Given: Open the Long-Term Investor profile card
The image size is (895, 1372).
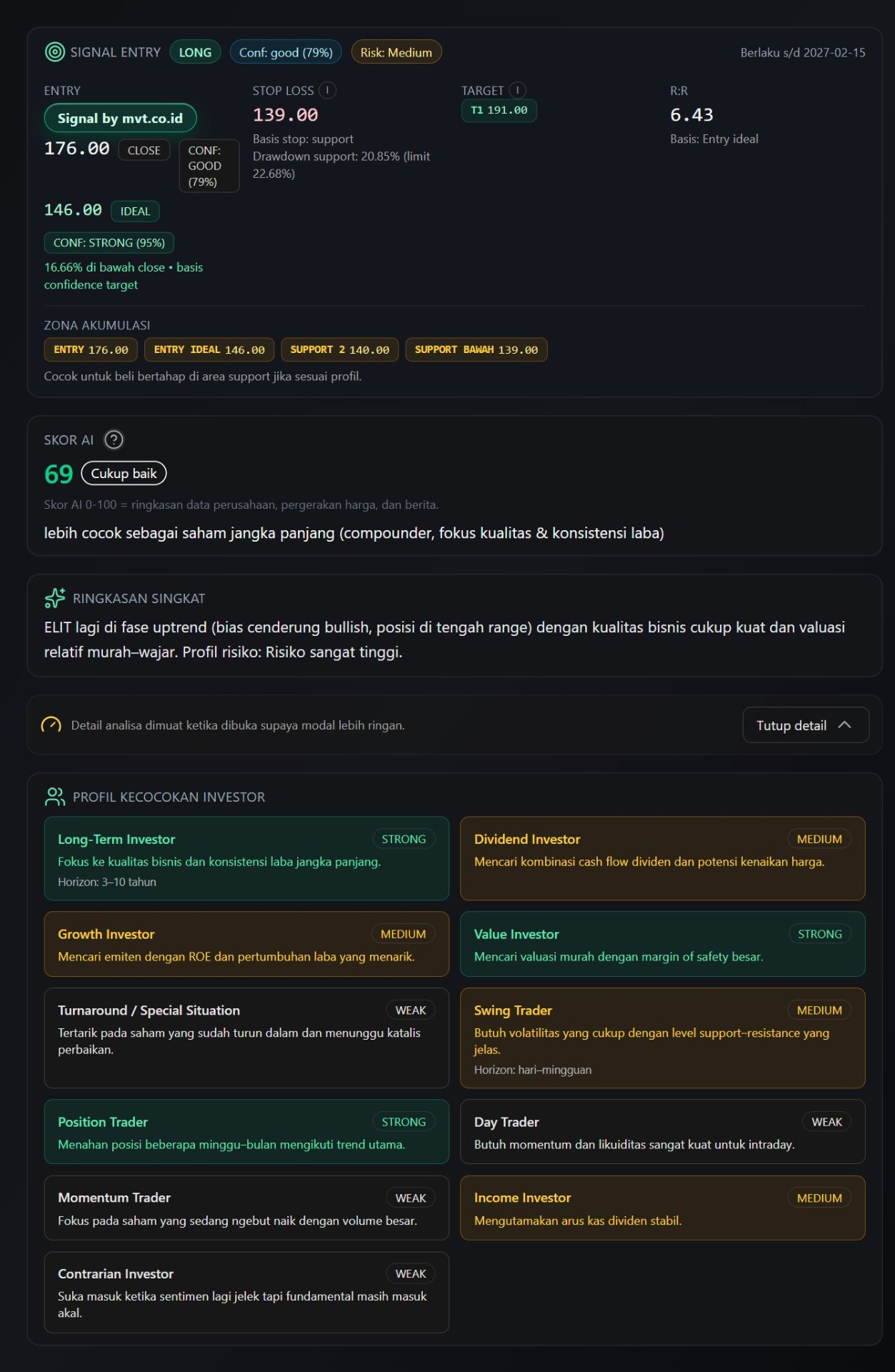Looking at the screenshot, I should pos(246,858).
